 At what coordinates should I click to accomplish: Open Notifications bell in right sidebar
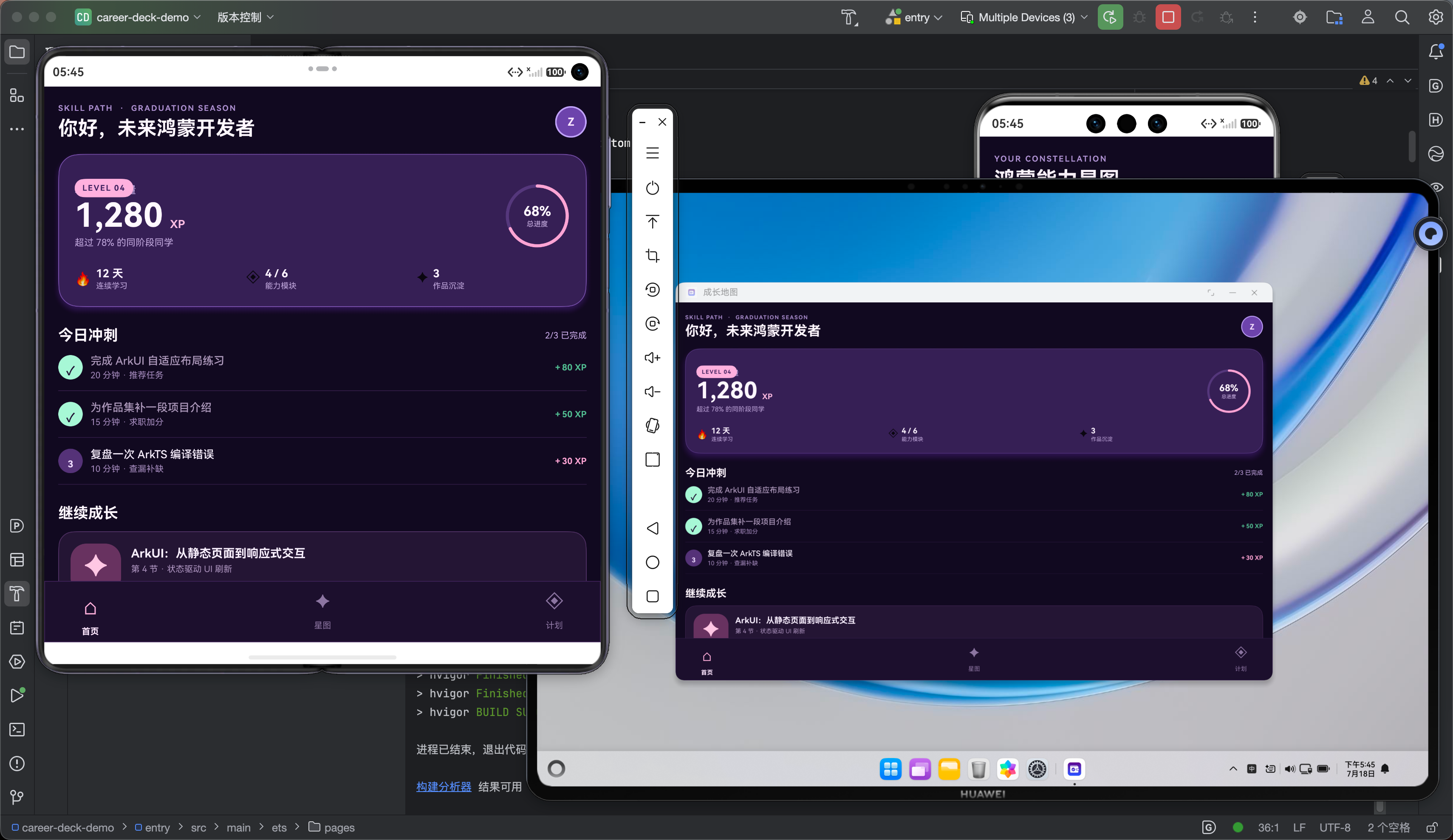click(x=1436, y=52)
